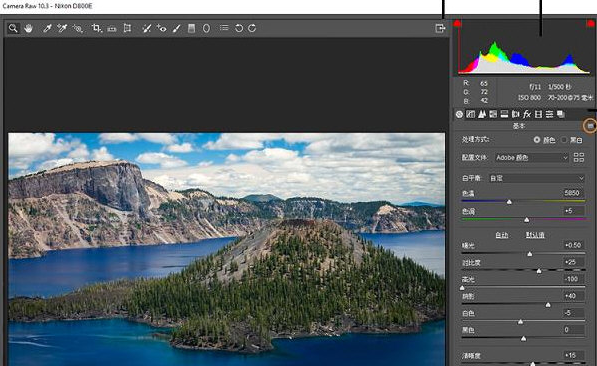The width and height of the screenshot is (597, 366).
Task: Click the 自动 (Auto) link
Action: (x=502, y=235)
